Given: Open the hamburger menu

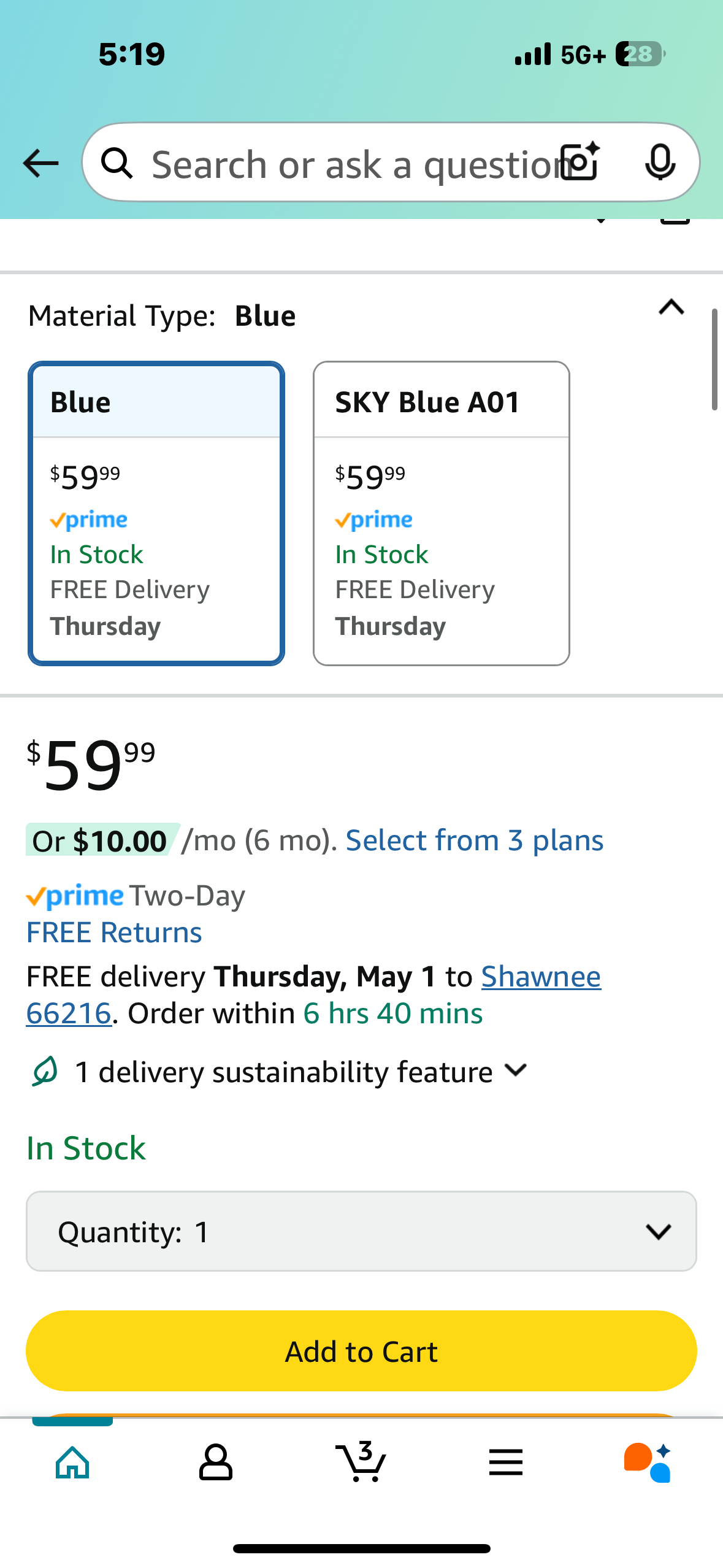Looking at the screenshot, I should point(506,1462).
